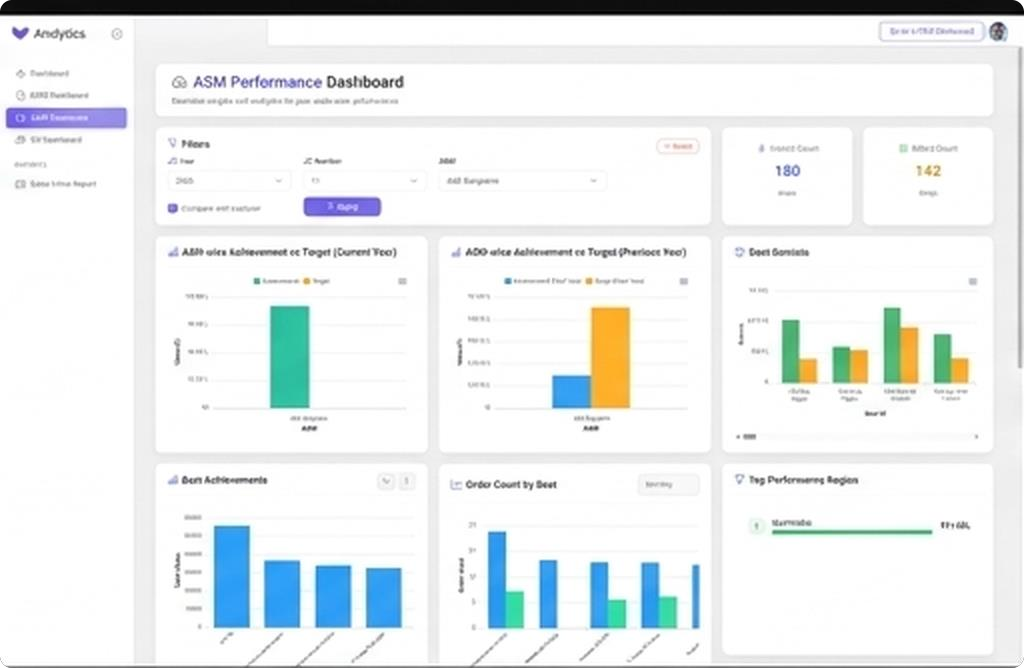This screenshot has width=1024, height=668.
Task: Click the tallest blue bar in Beat Achievements chart
Action: pyautogui.click(x=232, y=577)
